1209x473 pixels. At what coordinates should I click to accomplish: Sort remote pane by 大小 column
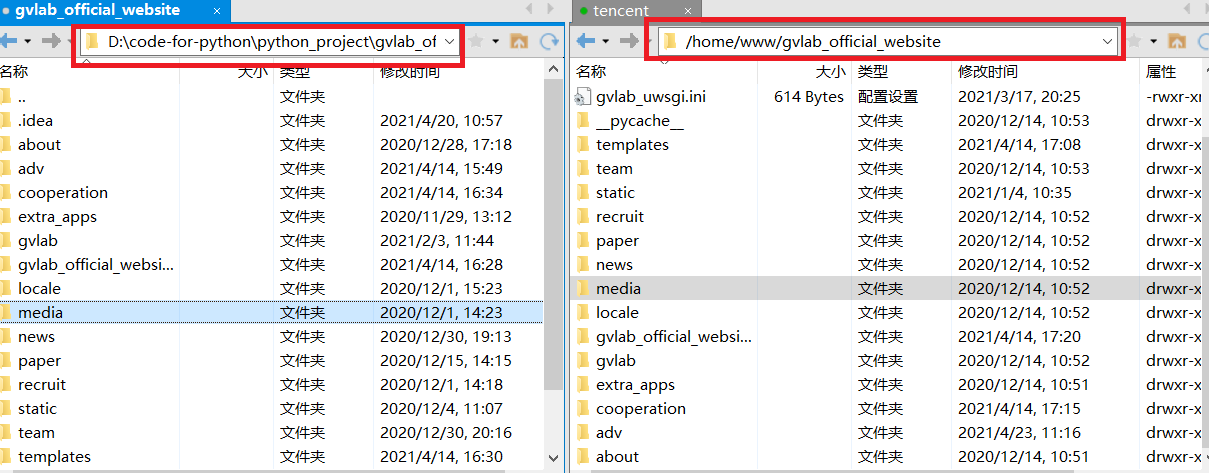coord(830,71)
